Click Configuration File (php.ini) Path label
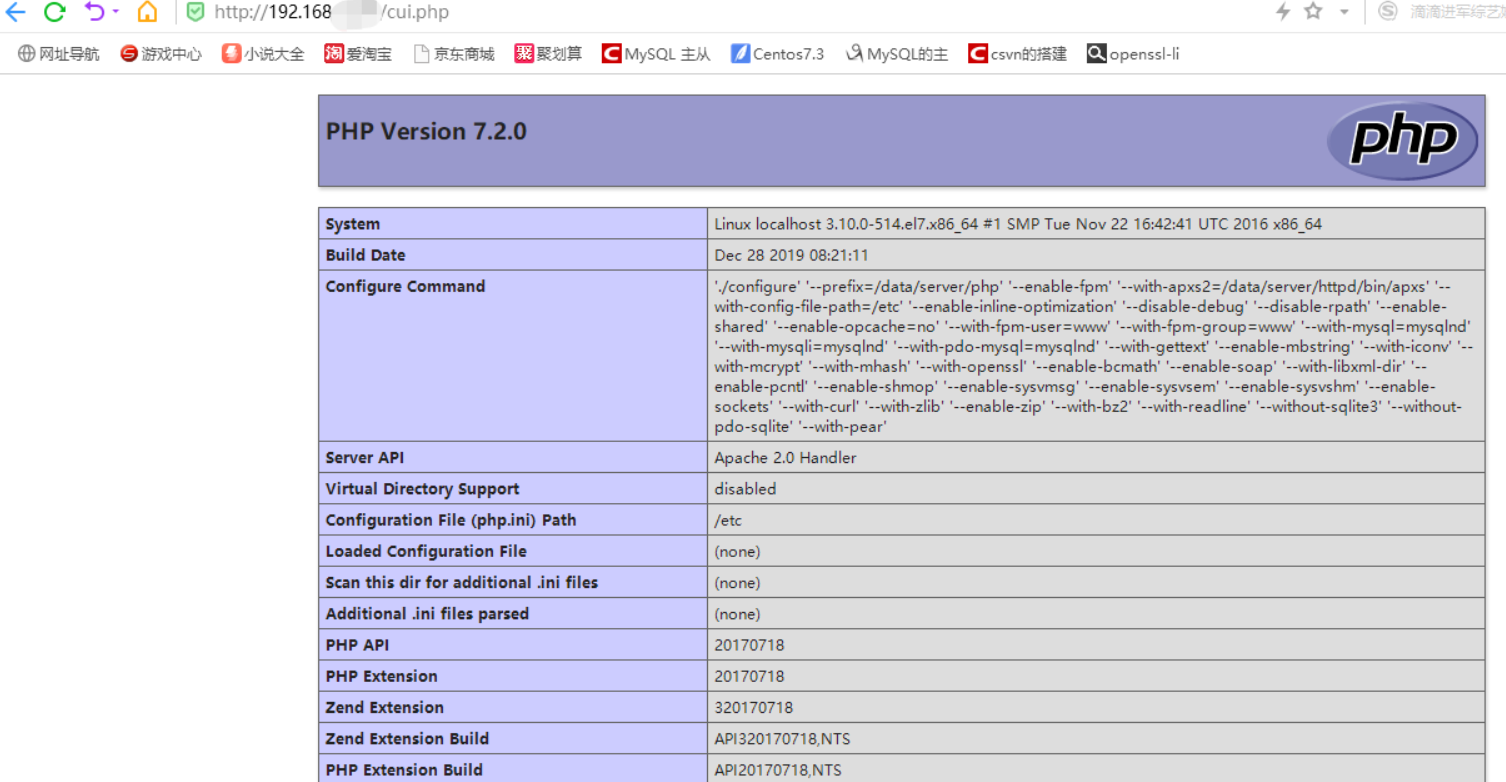The width and height of the screenshot is (1506, 782). pyautogui.click(x=451, y=520)
